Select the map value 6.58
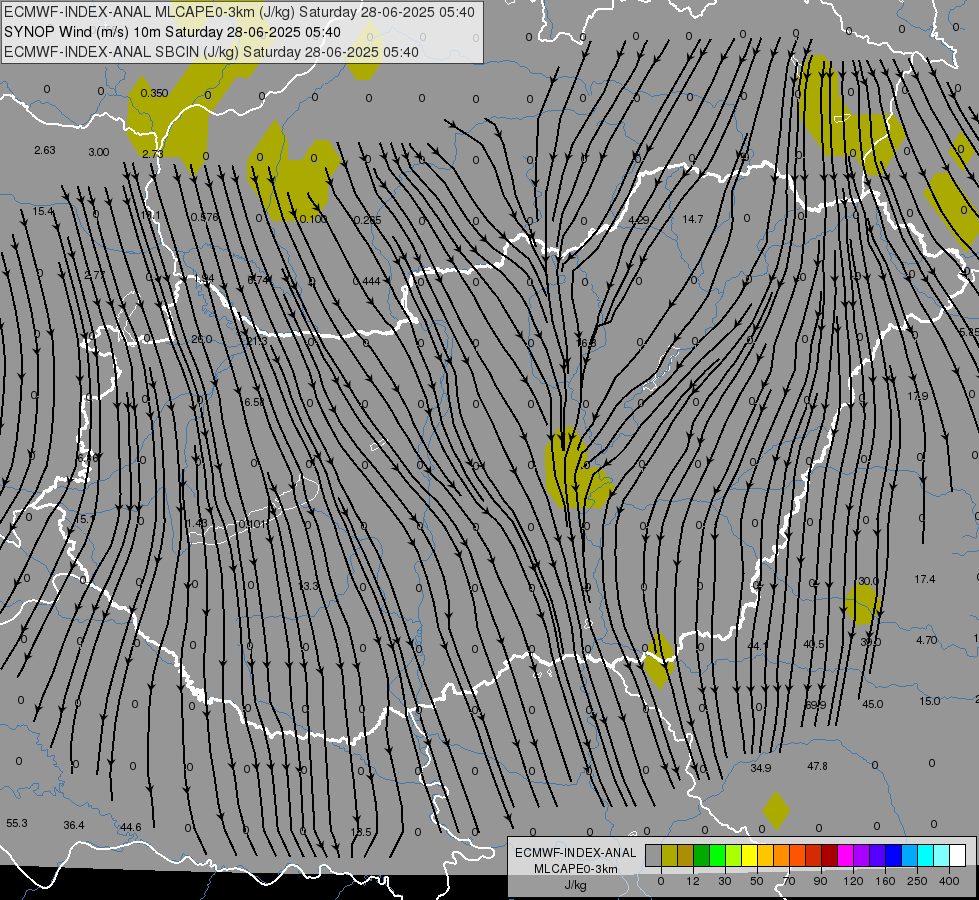 click(254, 402)
